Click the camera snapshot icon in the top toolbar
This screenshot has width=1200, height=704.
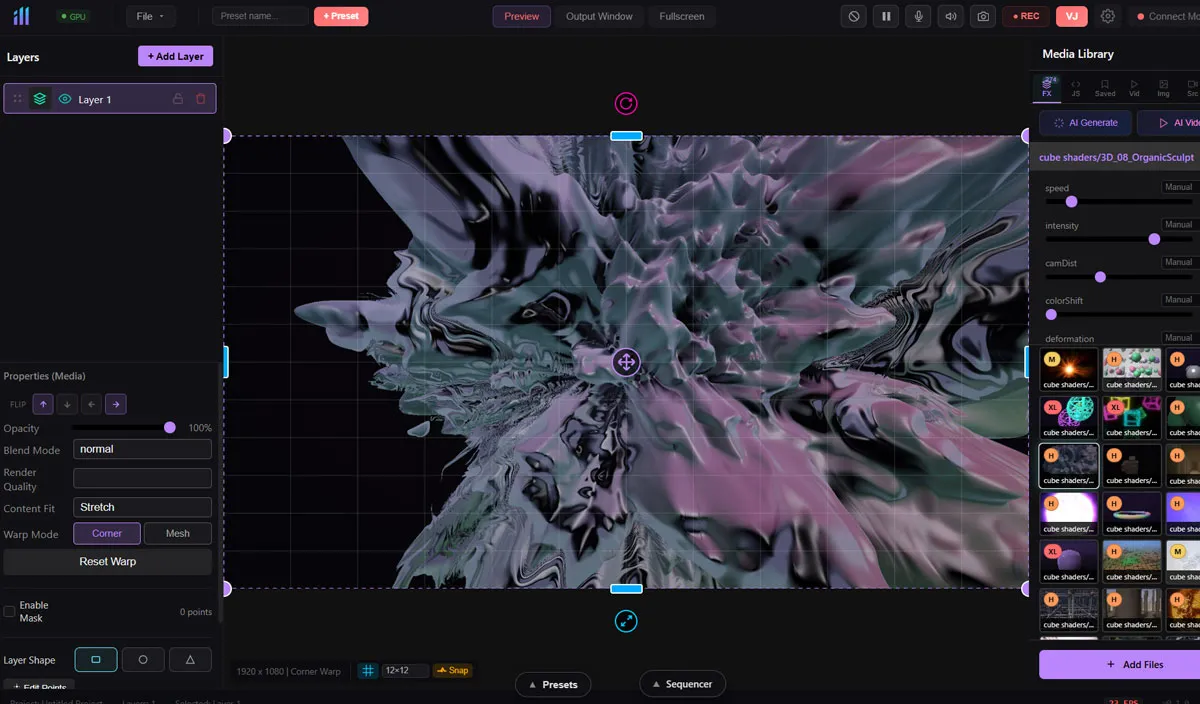(x=983, y=16)
